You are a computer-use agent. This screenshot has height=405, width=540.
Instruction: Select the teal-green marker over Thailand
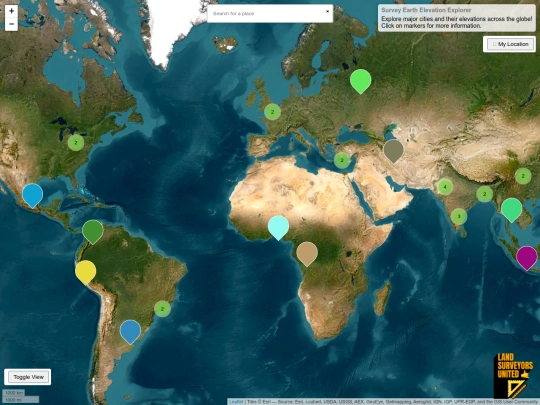[511, 210]
